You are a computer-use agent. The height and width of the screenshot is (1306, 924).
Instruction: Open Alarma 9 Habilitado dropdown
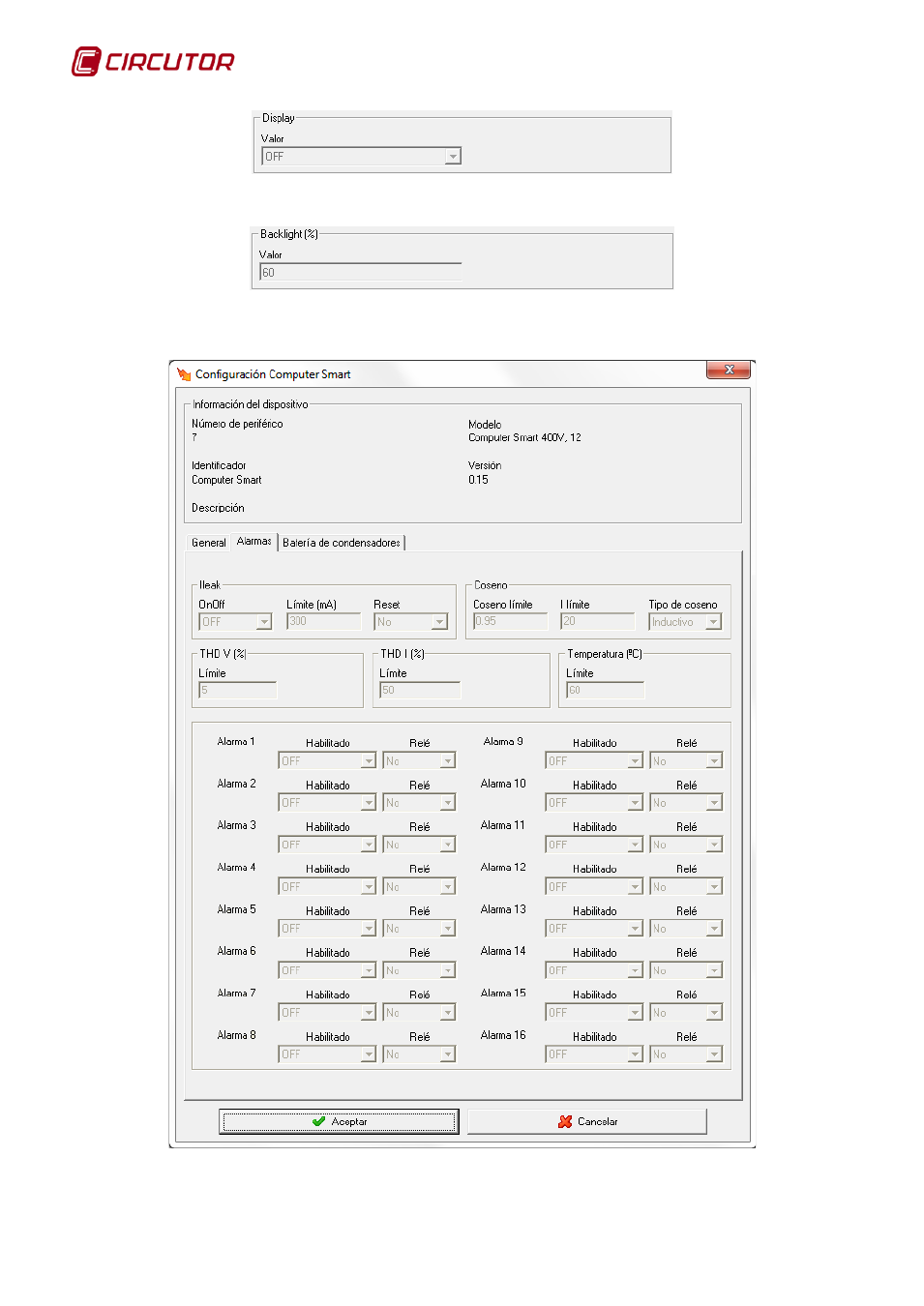pyautogui.click(x=594, y=761)
